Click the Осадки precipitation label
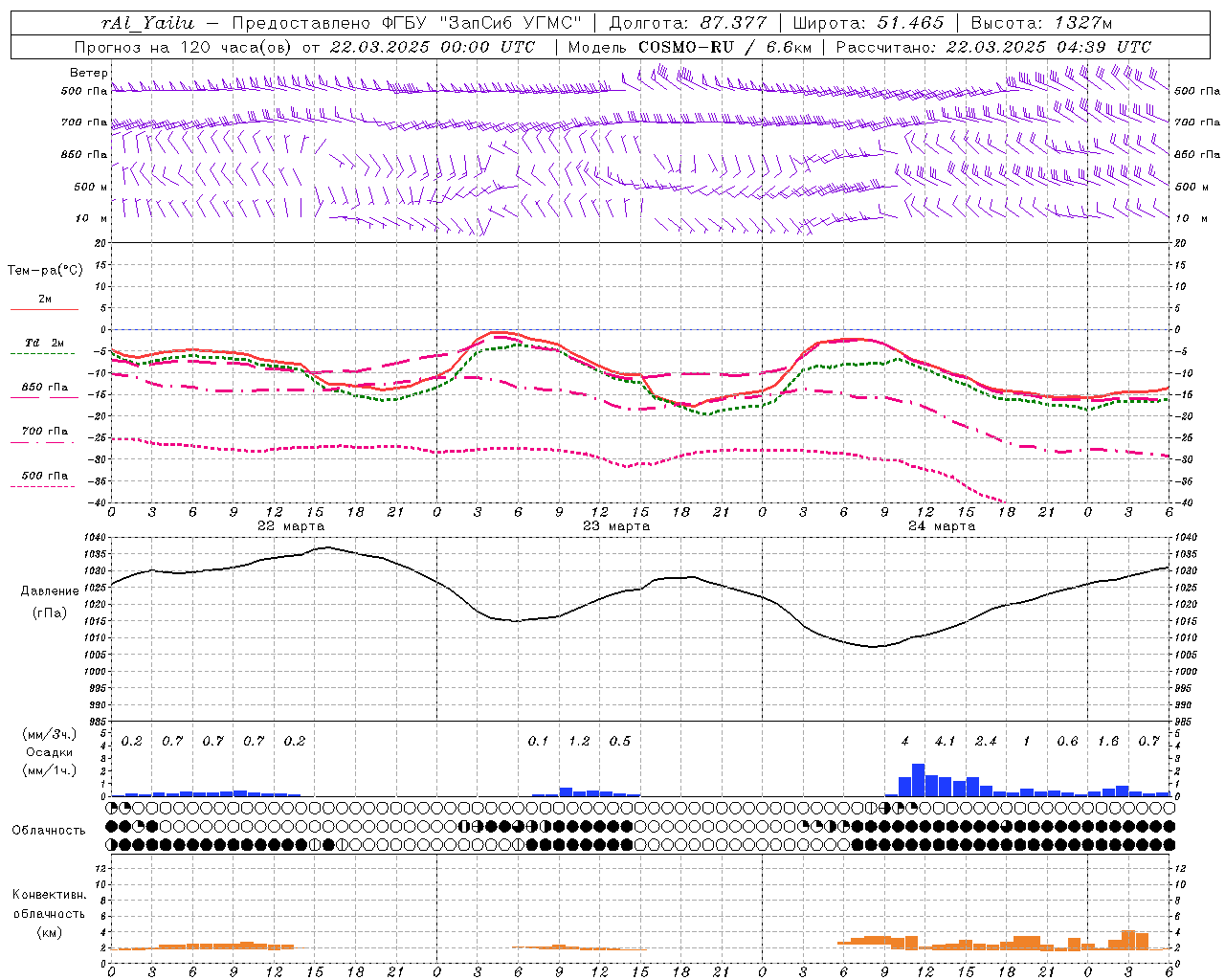 click(49, 752)
